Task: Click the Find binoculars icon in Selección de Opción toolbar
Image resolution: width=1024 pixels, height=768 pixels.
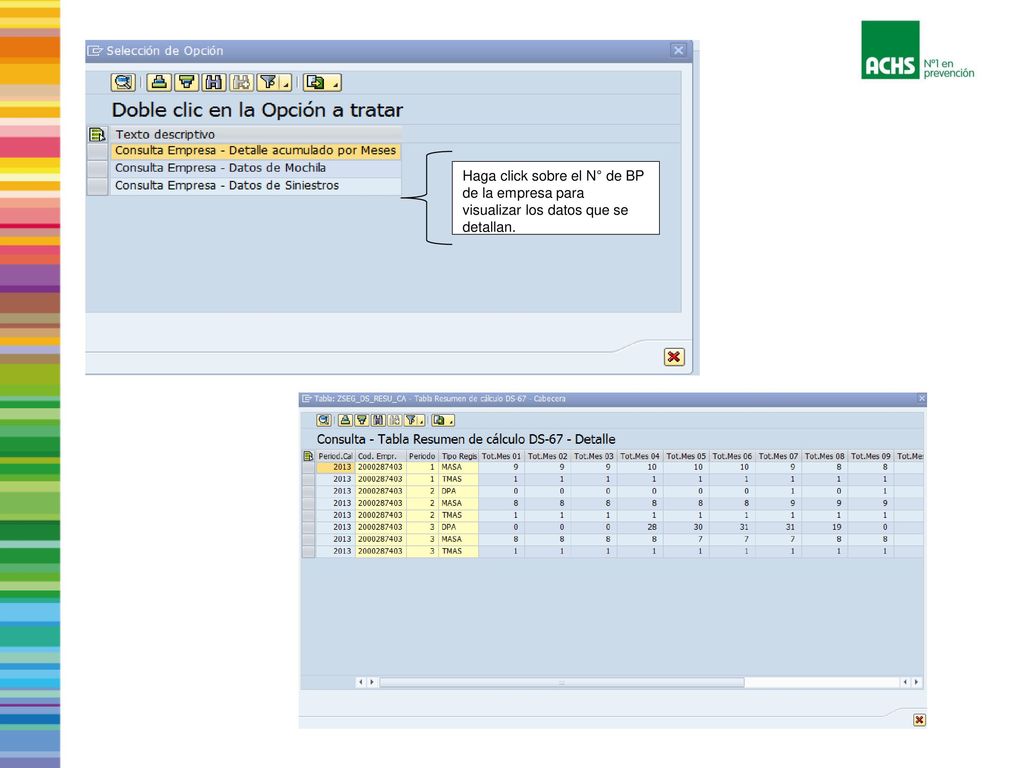Action: [x=214, y=82]
